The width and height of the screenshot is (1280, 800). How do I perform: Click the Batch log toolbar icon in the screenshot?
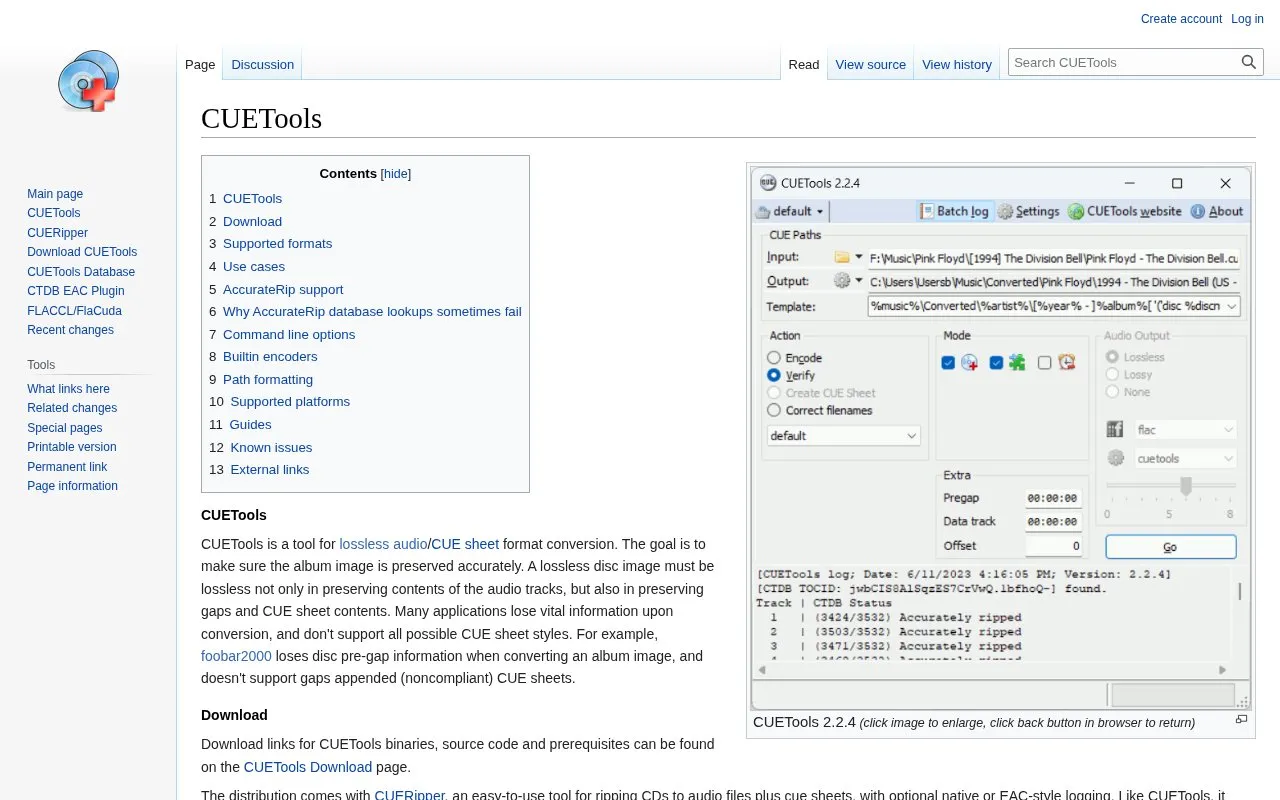(x=925, y=211)
